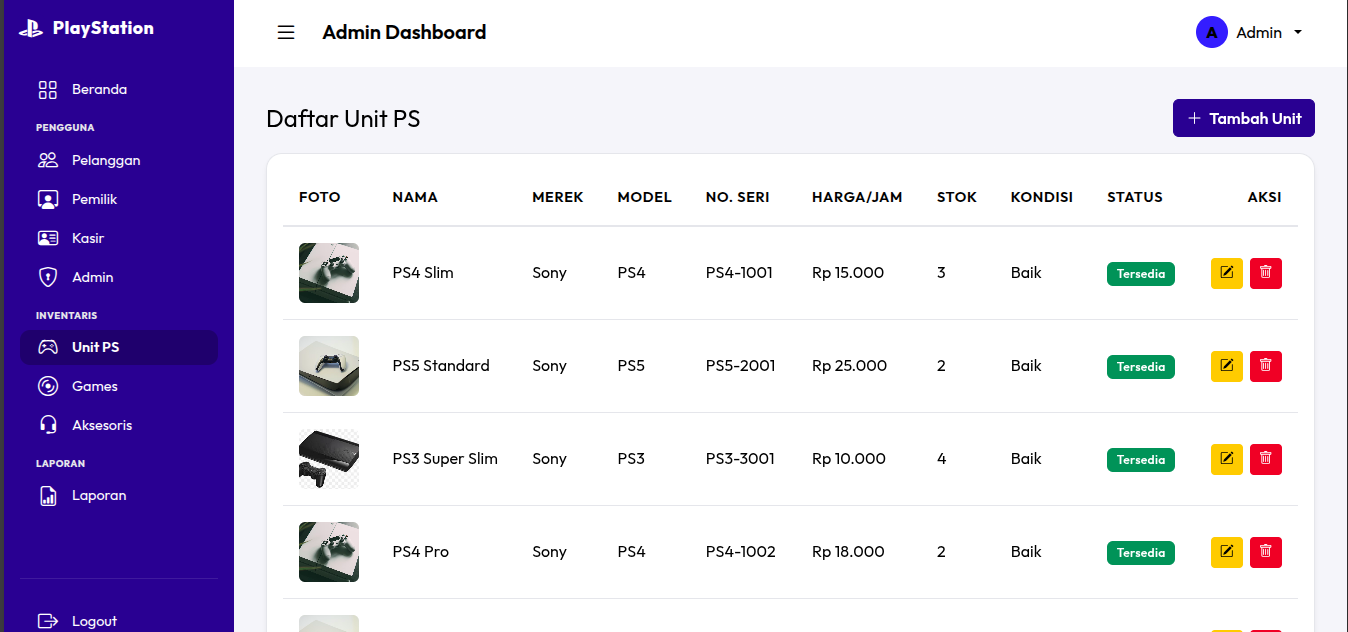Viewport: 1348px width, 632px height.
Task: Click the NO. SERI column header
Action: pos(738,197)
